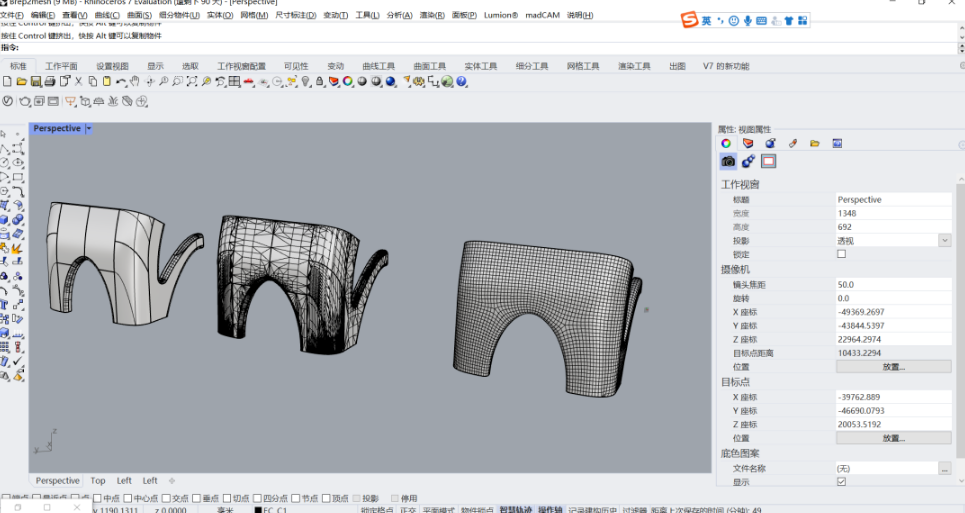Screen dimensions: 965x513
Task: Open the 曲面(S) menu
Action: tap(139, 15)
